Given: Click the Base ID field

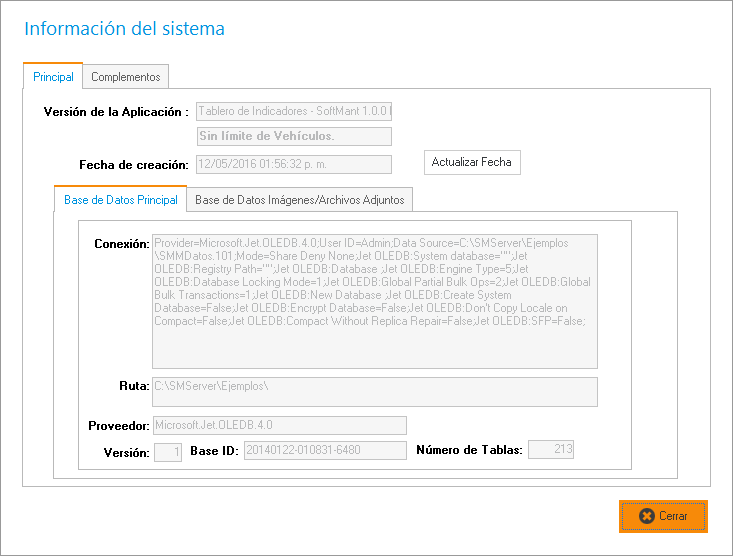Looking at the screenshot, I should click(324, 451).
